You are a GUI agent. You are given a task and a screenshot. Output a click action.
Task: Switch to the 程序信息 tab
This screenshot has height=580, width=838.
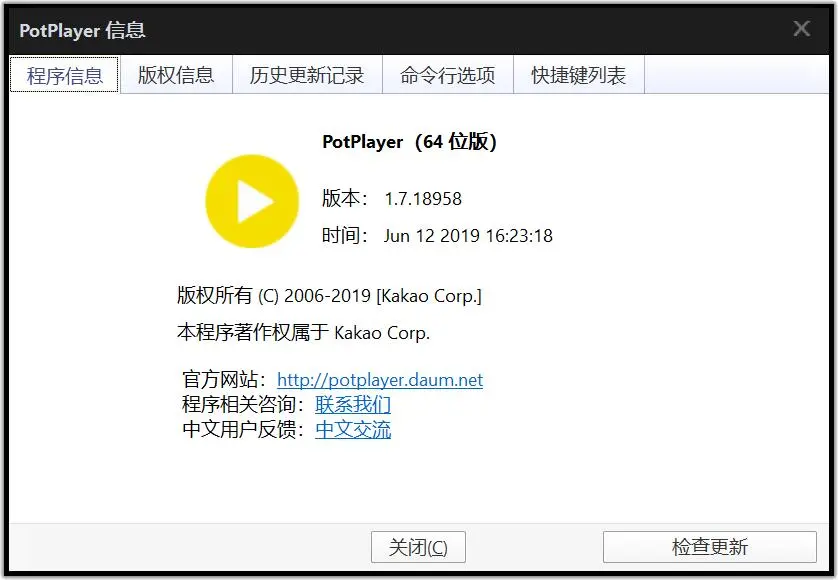[64, 74]
